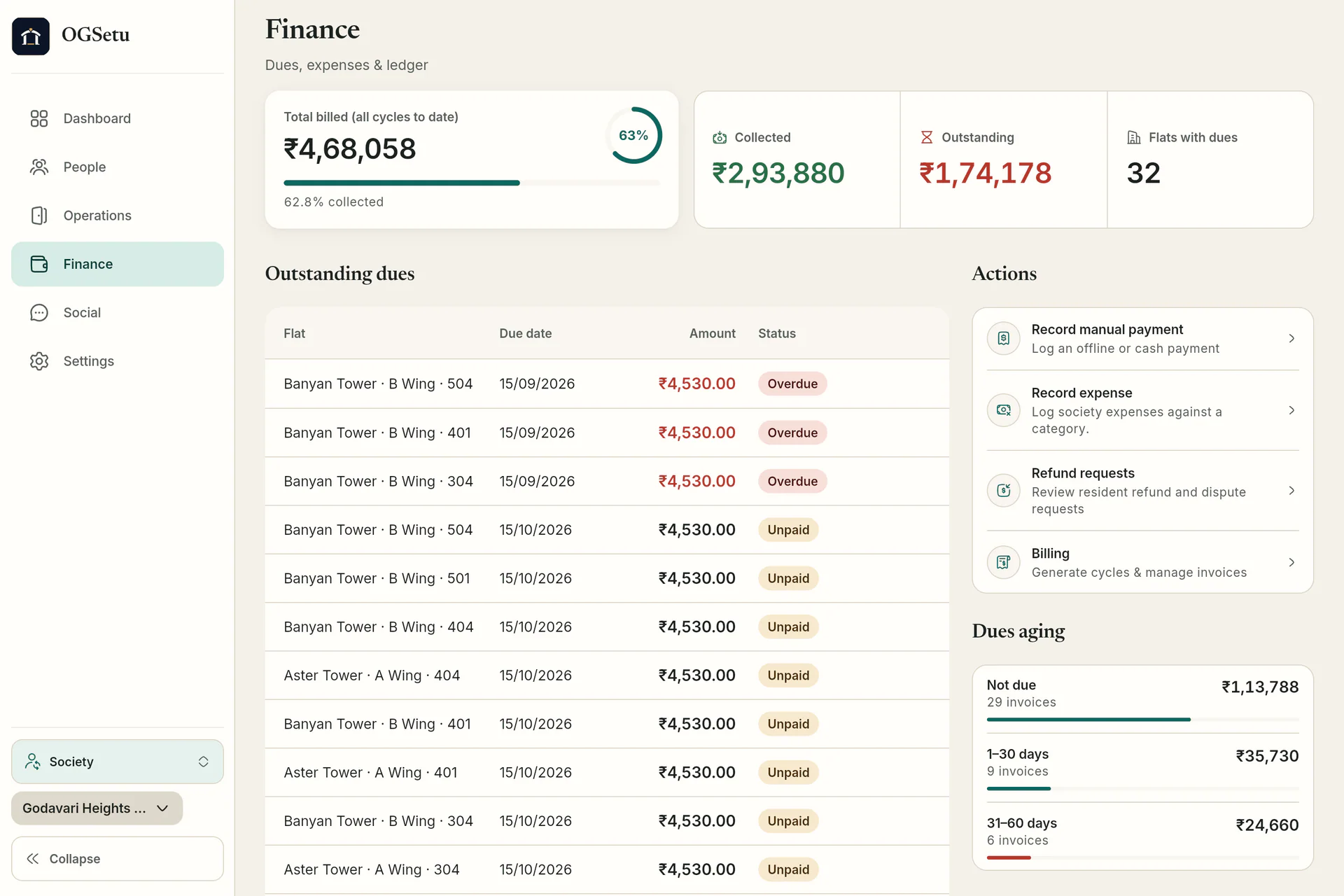Open Billing chevron arrow
Viewport: 1344px width, 896px height.
(1291, 562)
